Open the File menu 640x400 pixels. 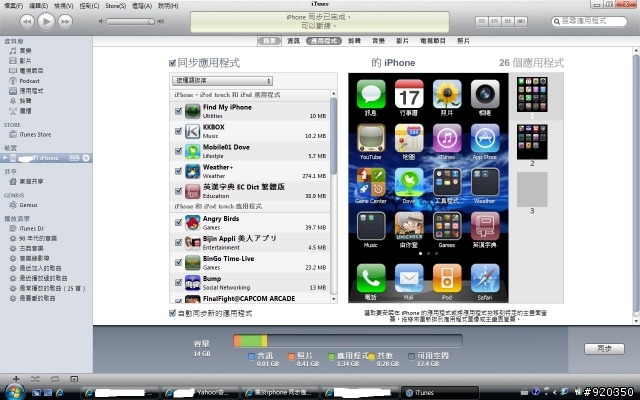coord(13,6)
